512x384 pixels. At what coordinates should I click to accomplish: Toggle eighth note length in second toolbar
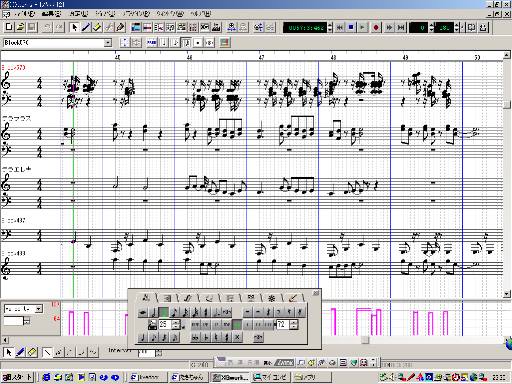[x=175, y=43]
